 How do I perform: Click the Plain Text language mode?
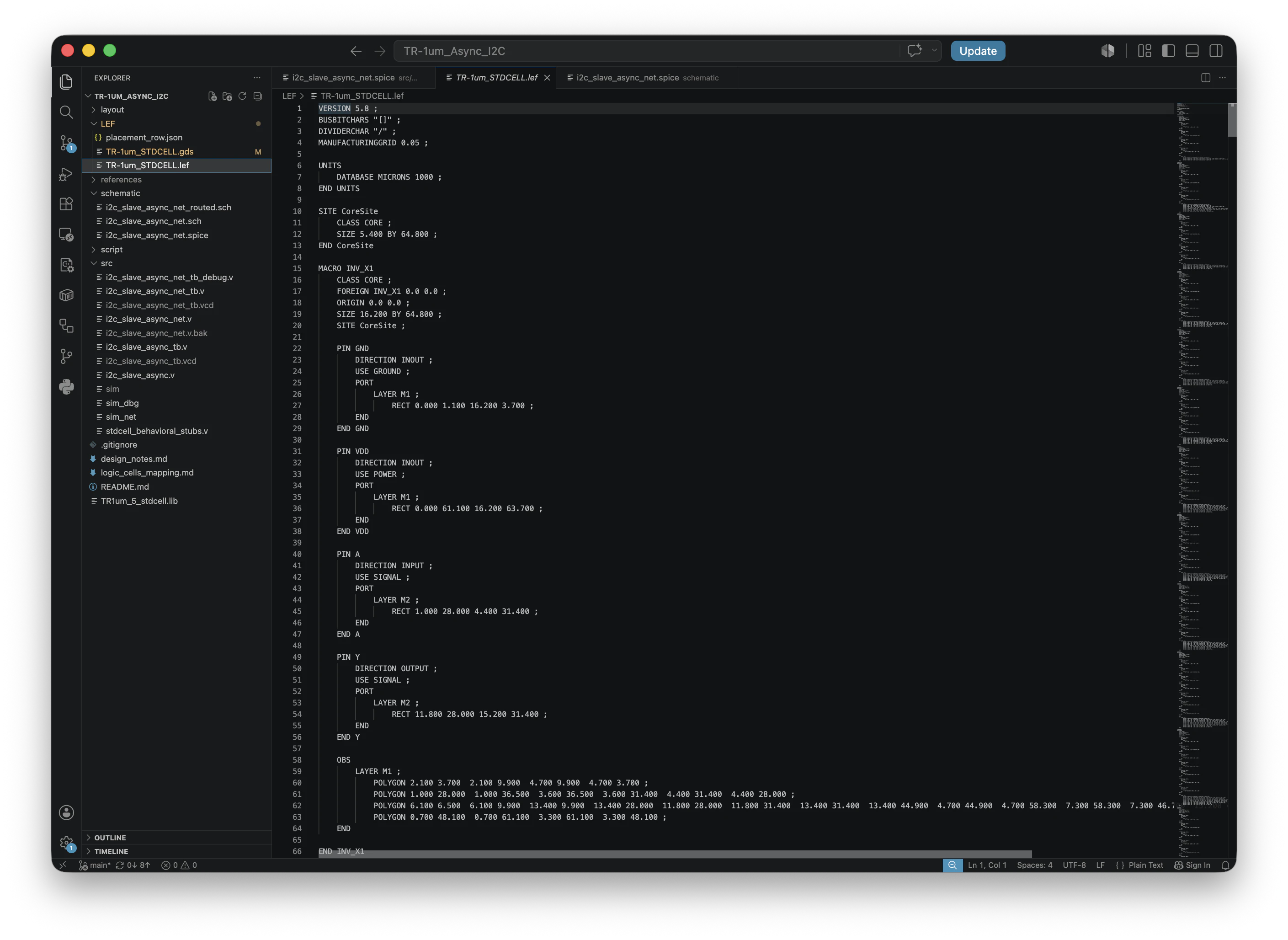tap(1145, 865)
